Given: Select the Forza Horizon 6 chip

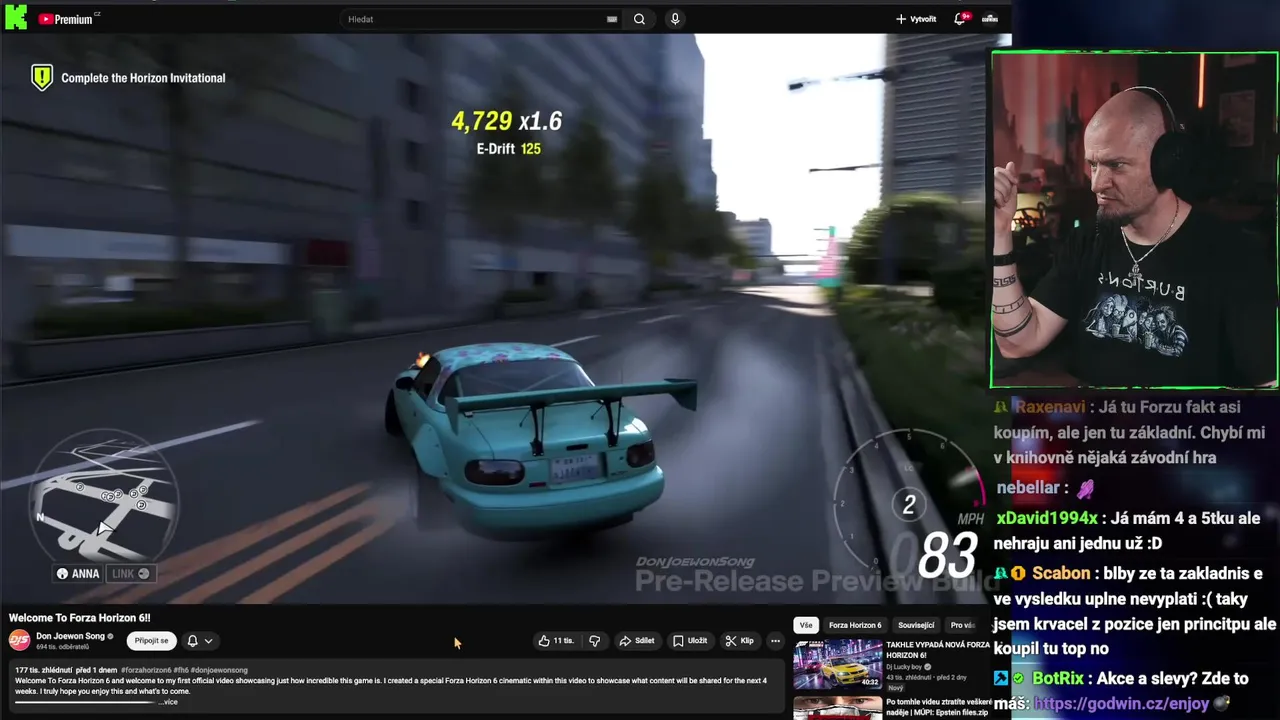Looking at the screenshot, I should pos(855,625).
